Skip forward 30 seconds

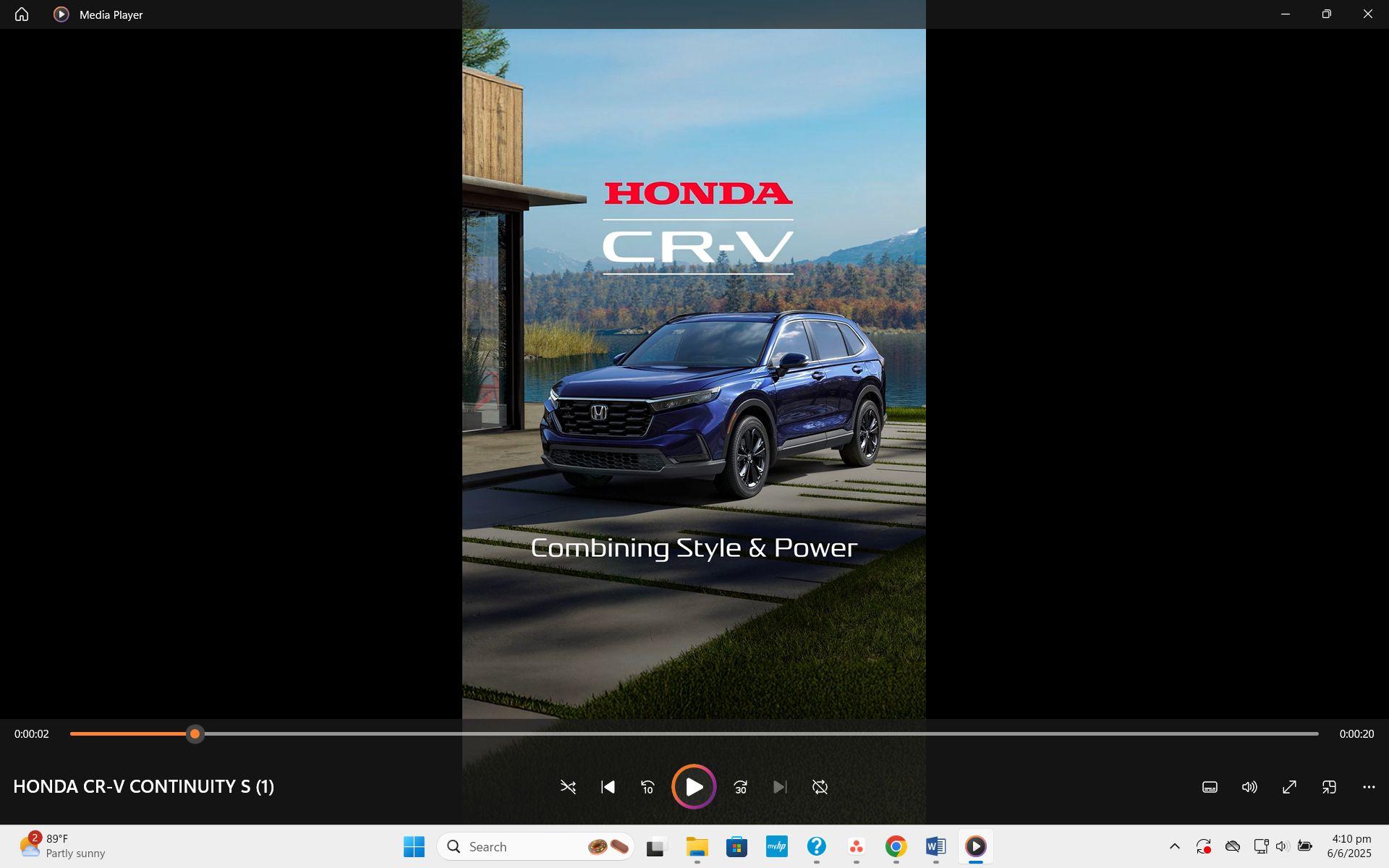click(740, 787)
